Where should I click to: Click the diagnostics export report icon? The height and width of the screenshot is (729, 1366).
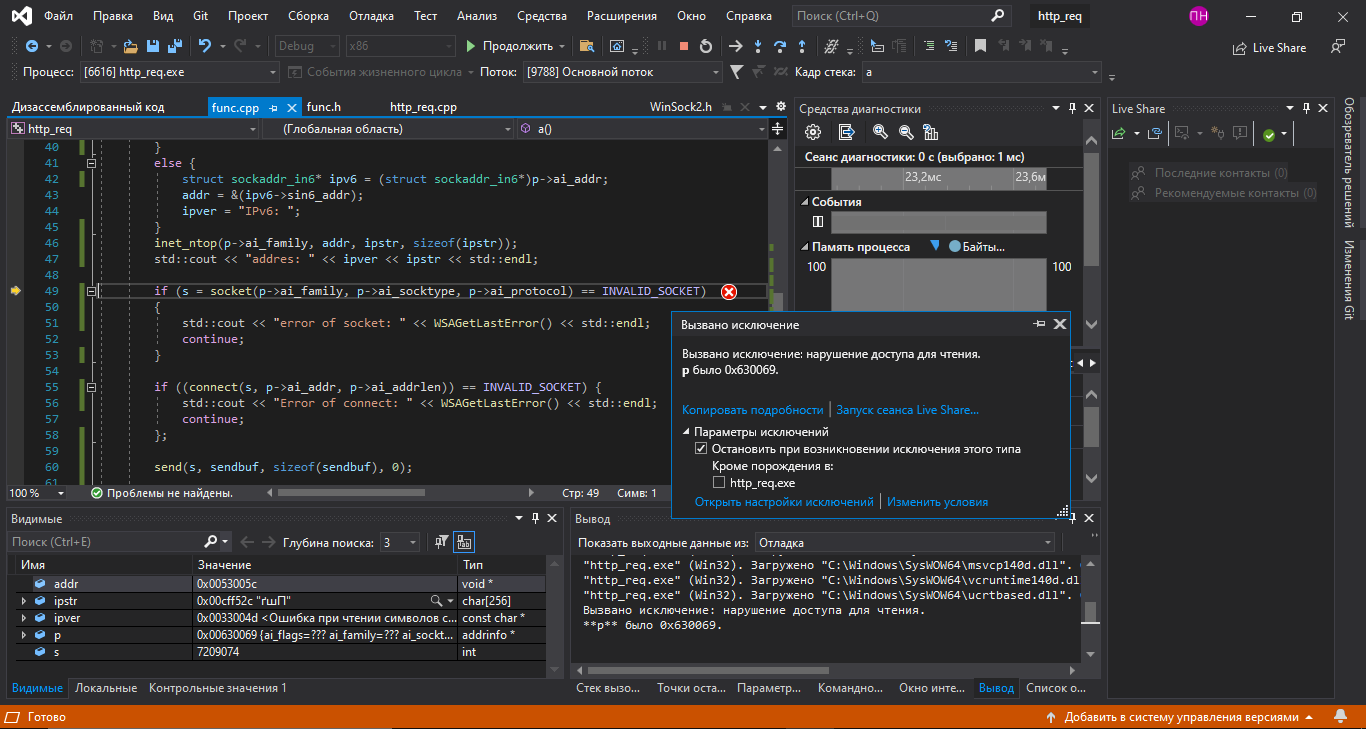[846, 132]
